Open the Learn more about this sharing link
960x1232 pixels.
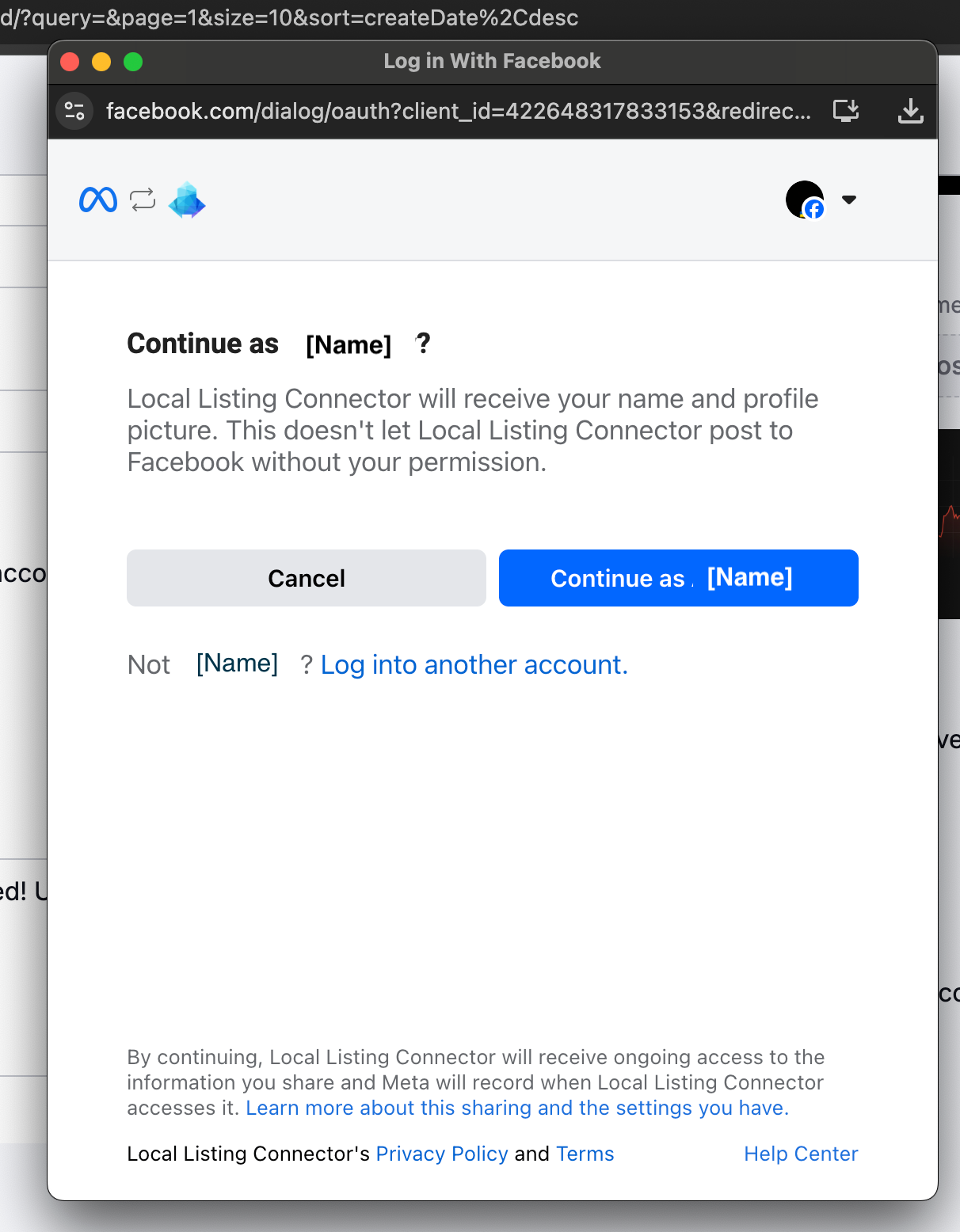(516, 1108)
